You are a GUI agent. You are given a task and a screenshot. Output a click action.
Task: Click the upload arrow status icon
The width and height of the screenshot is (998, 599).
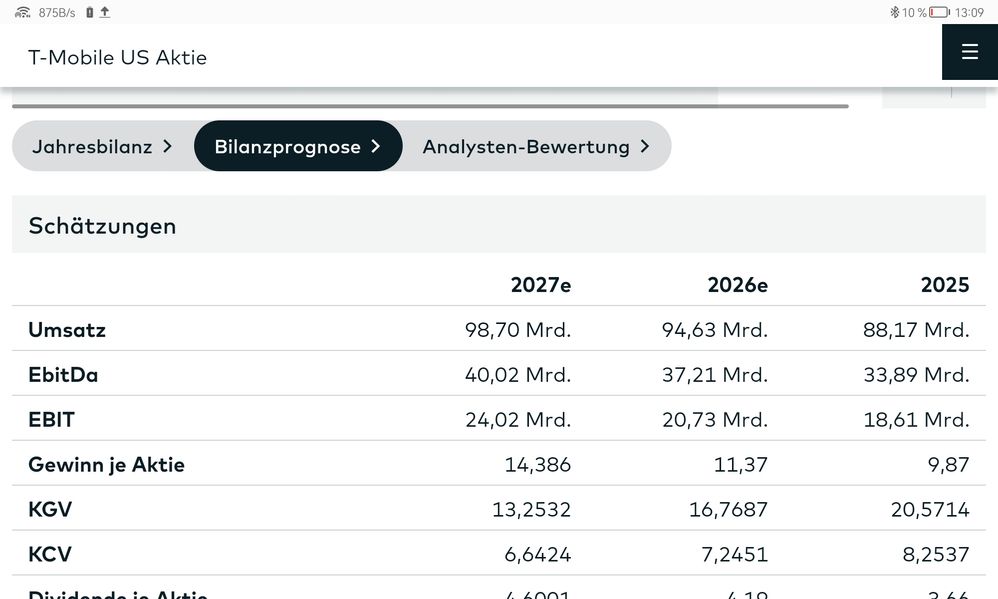[x=105, y=12]
